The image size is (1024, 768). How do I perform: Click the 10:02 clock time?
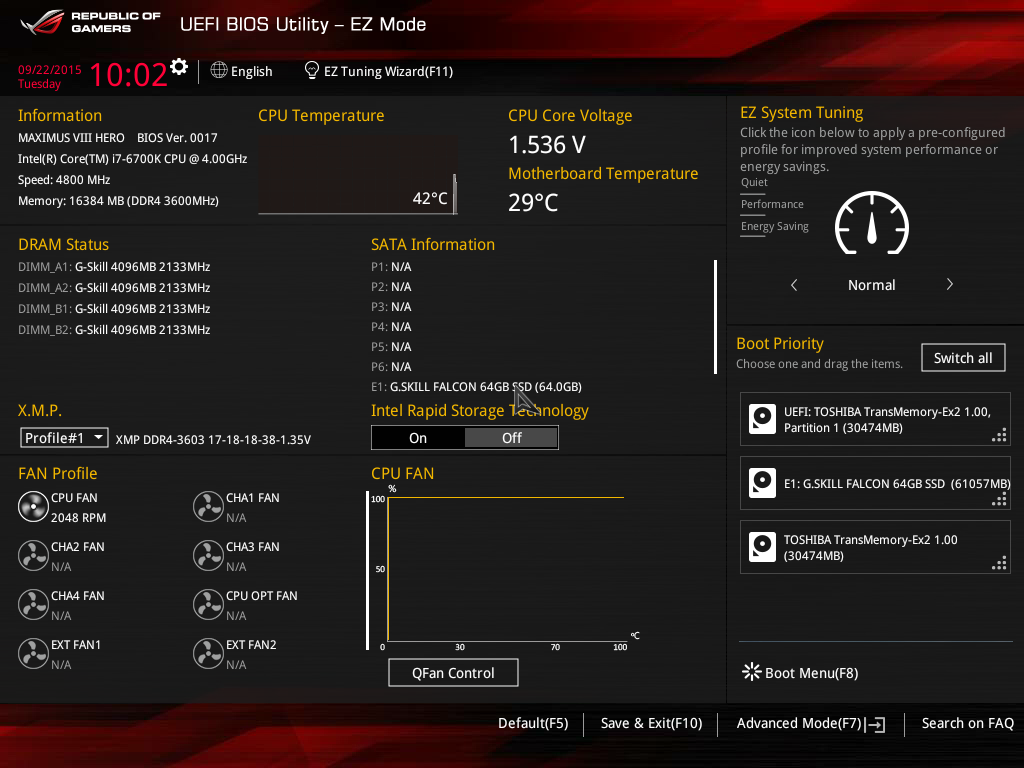coord(129,74)
